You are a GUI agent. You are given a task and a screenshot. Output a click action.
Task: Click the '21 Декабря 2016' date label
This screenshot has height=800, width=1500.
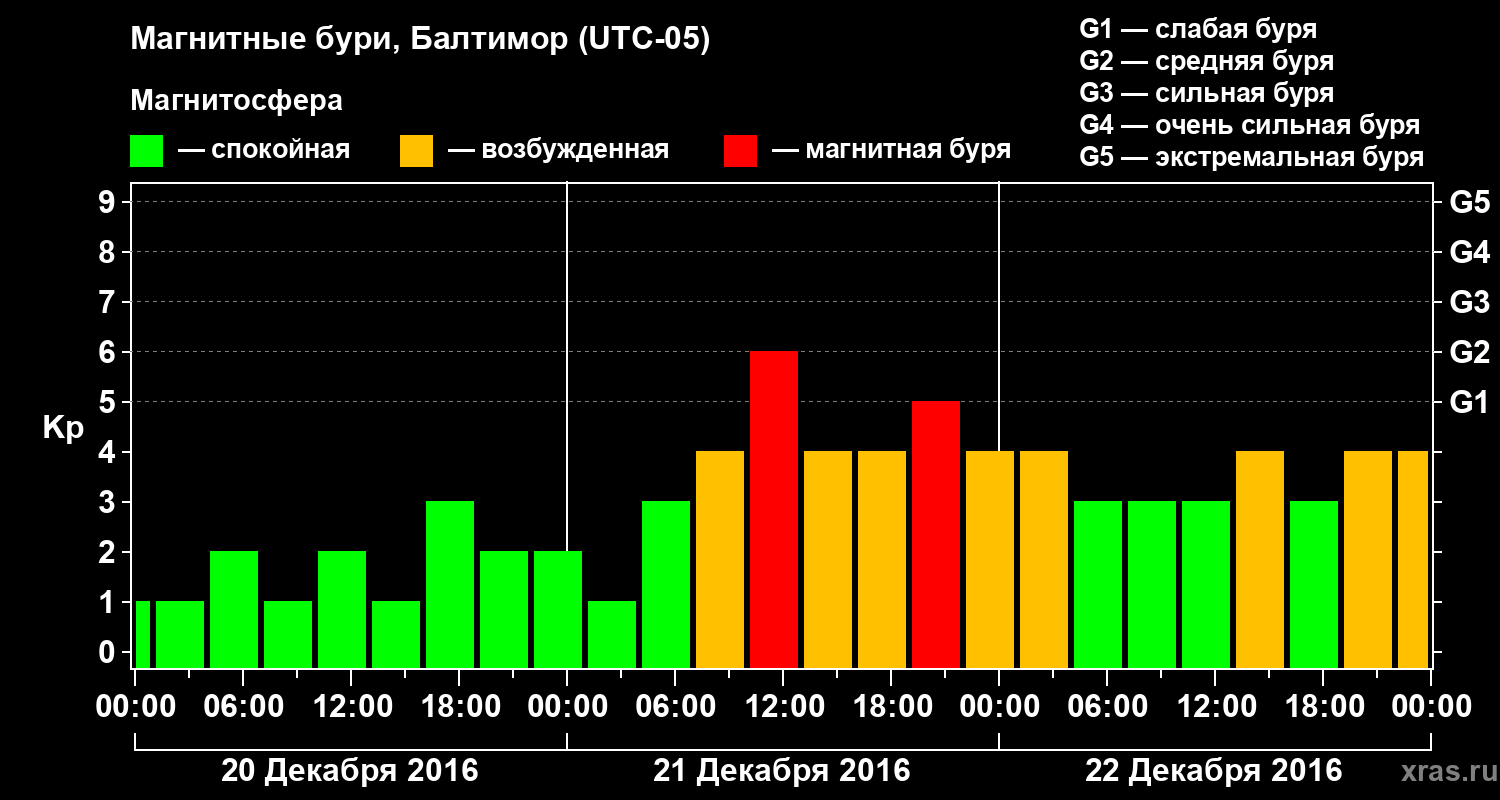(x=782, y=771)
